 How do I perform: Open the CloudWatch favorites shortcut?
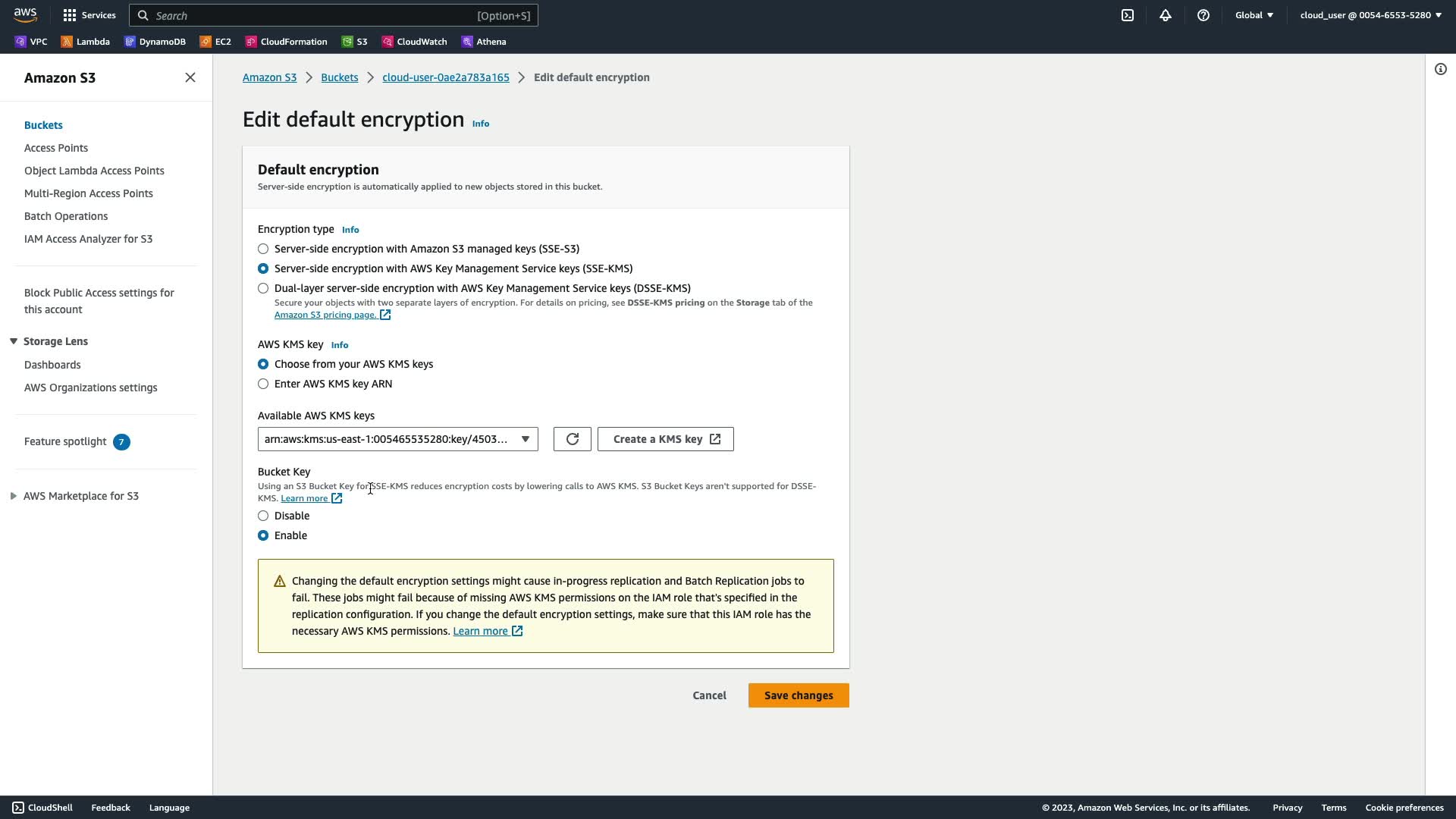pos(414,42)
